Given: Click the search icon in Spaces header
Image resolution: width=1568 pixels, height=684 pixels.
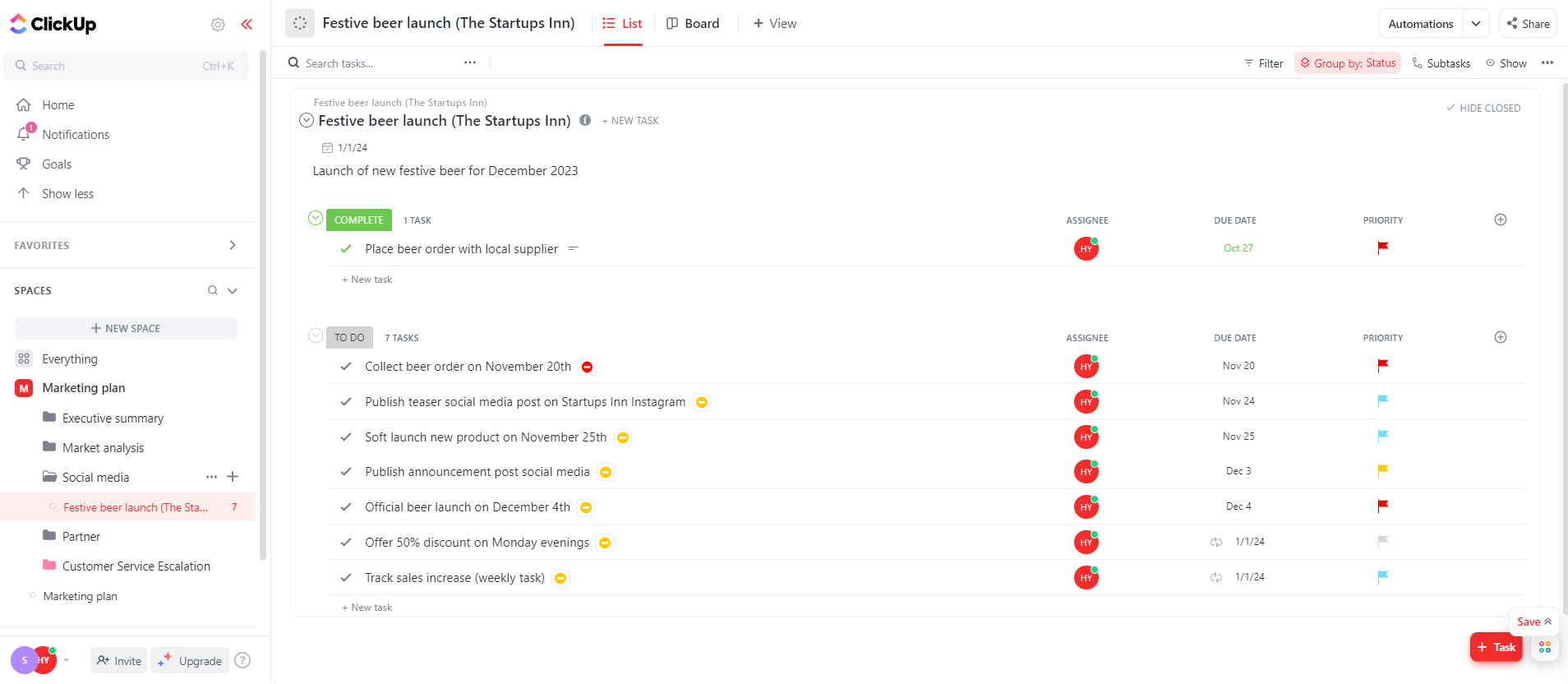Looking at the screenshot, I should [213, 290].
